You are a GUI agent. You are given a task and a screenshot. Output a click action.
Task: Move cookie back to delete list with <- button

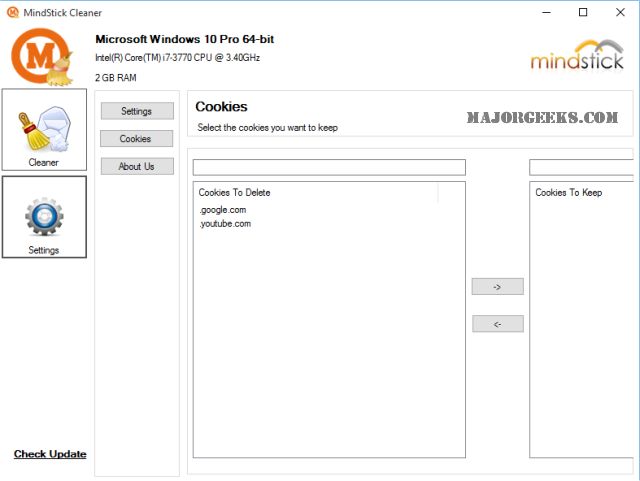click(498, 324)
